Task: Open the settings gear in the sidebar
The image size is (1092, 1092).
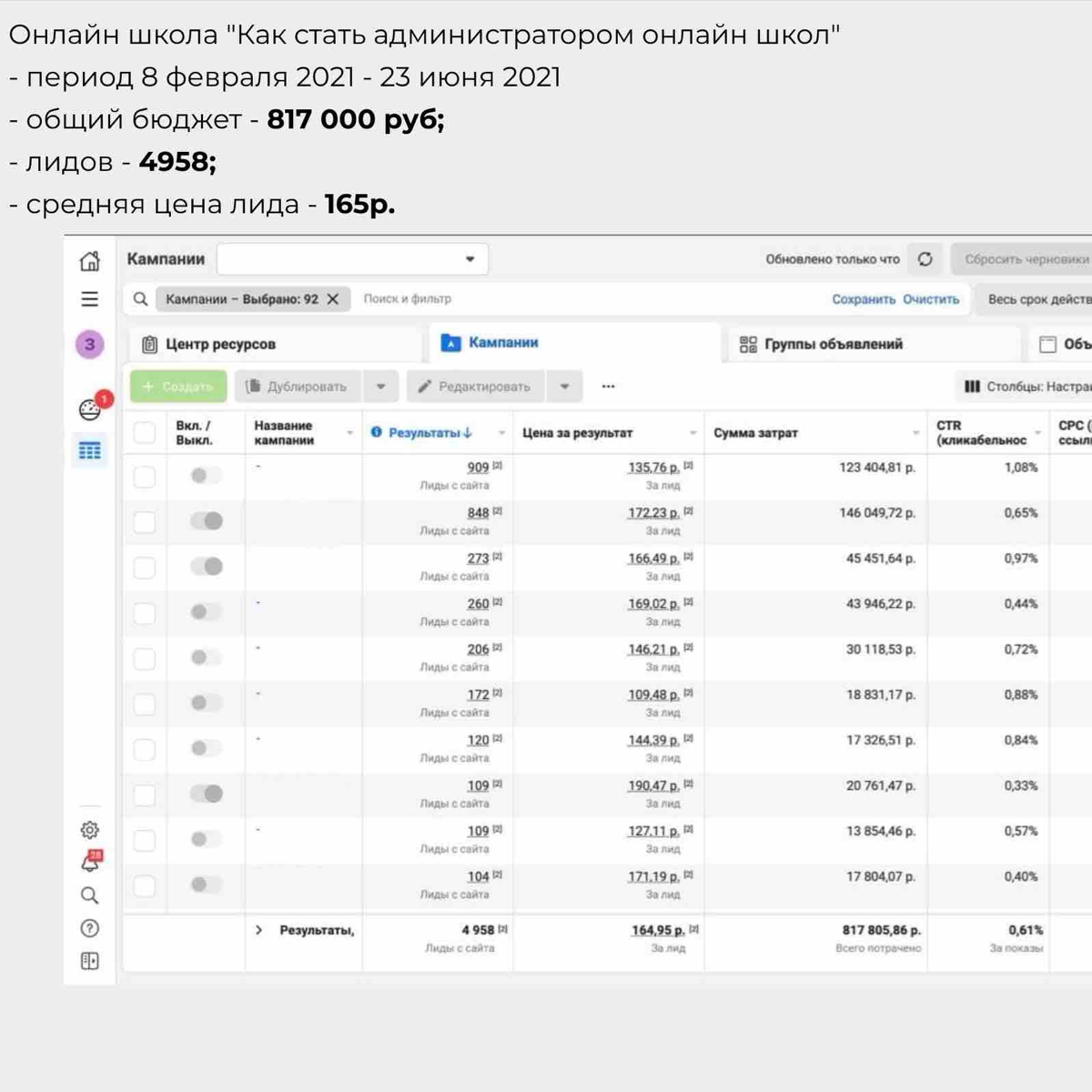Action: (x=89, y=831)
